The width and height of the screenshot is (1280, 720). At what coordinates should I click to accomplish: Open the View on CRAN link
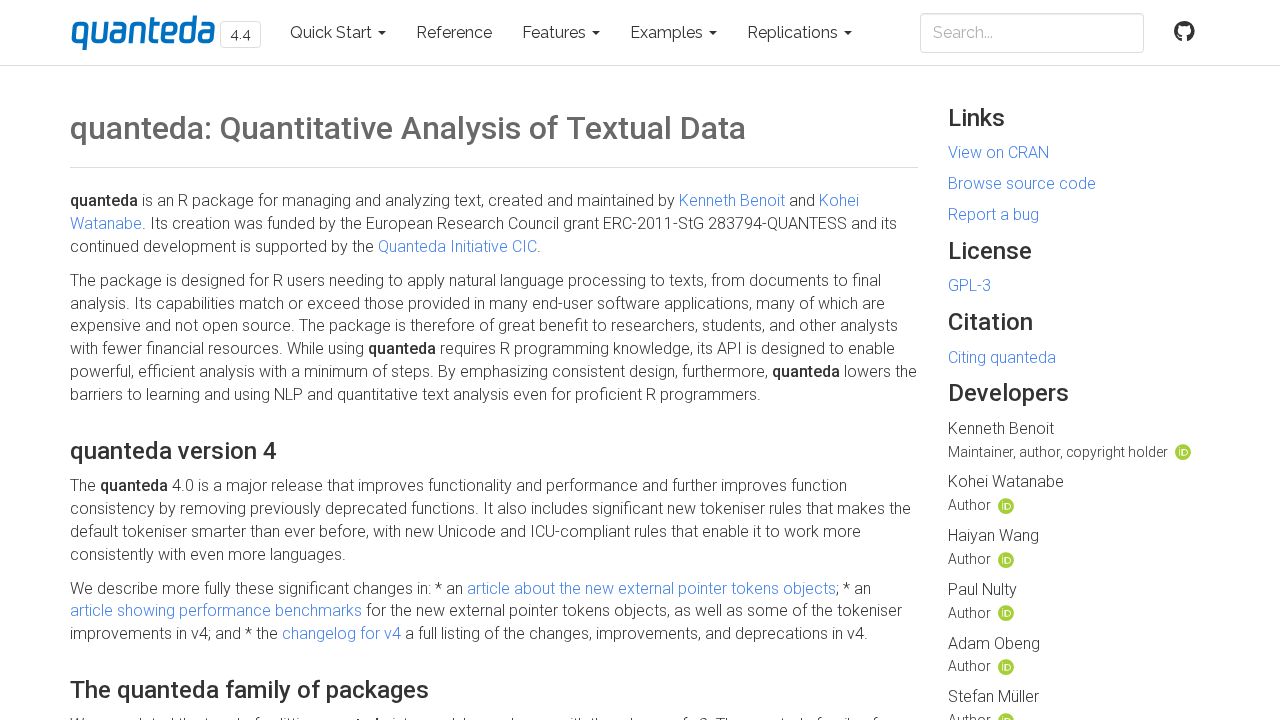[x=998, y=153]
